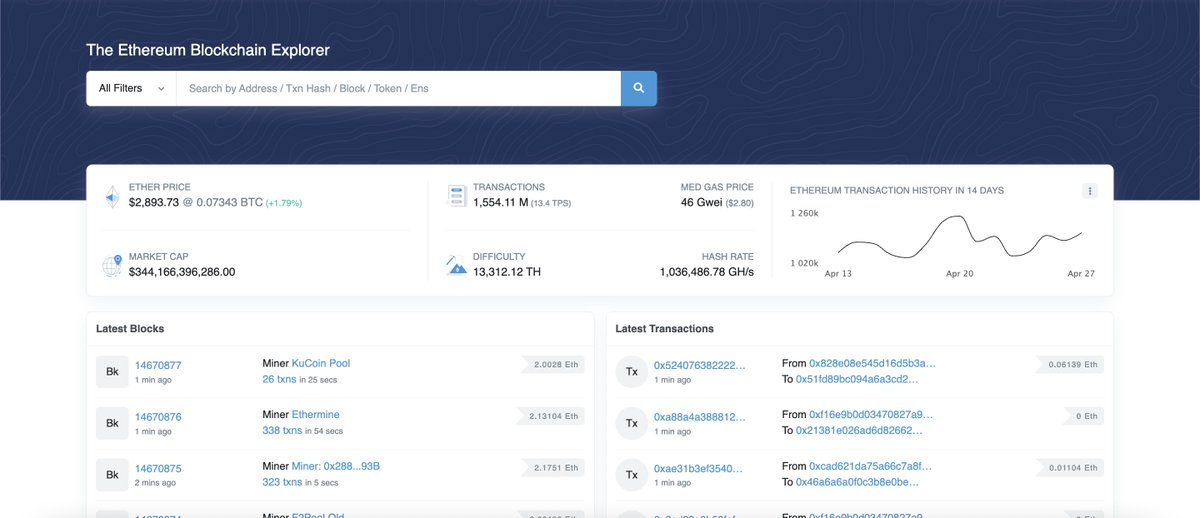Open the three-dot chart options menu
The image size is (1200, 518).
tap(1090, 191)
